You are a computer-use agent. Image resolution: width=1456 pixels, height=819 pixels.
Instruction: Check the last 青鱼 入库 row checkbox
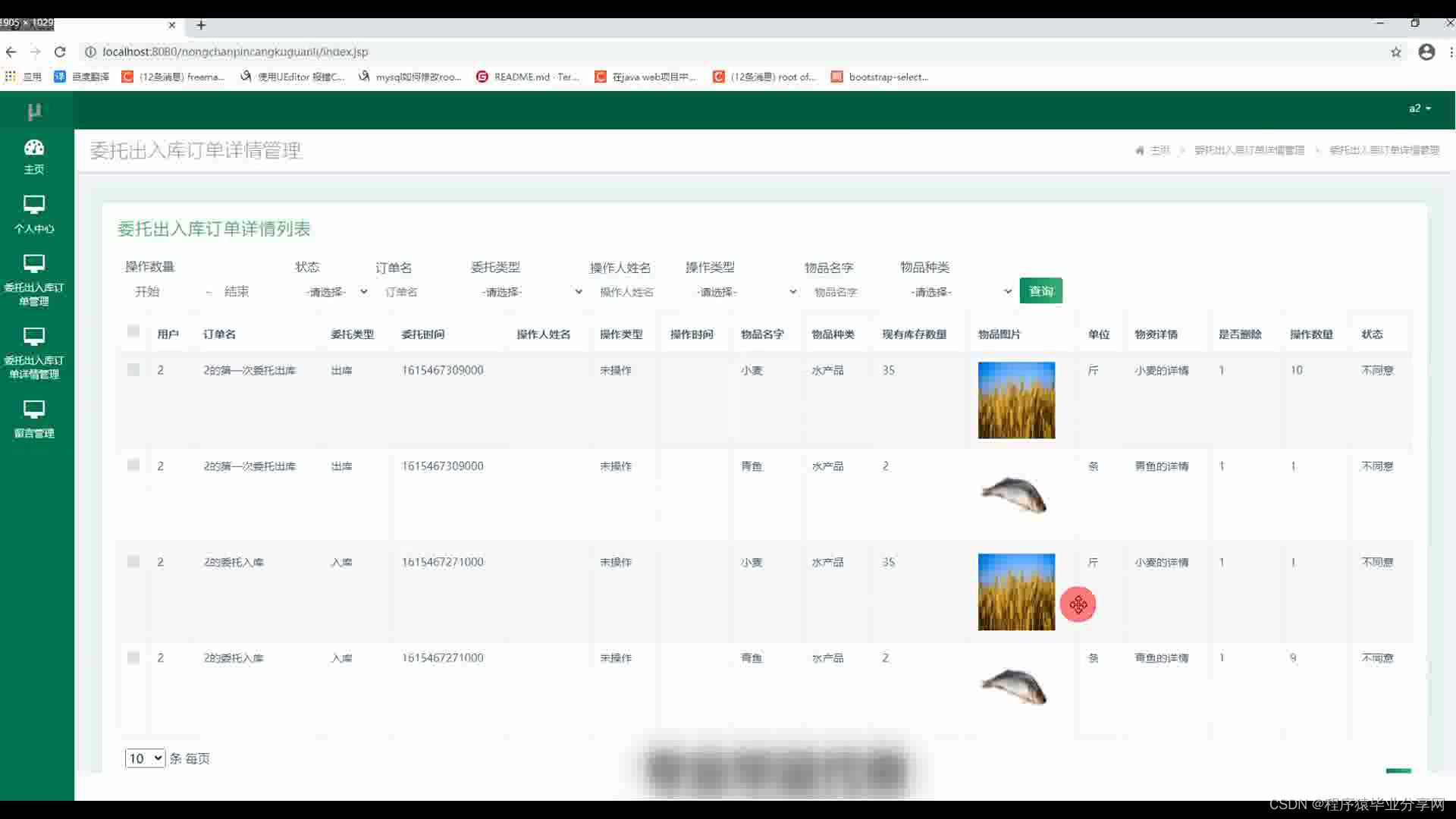coord(133,657)
